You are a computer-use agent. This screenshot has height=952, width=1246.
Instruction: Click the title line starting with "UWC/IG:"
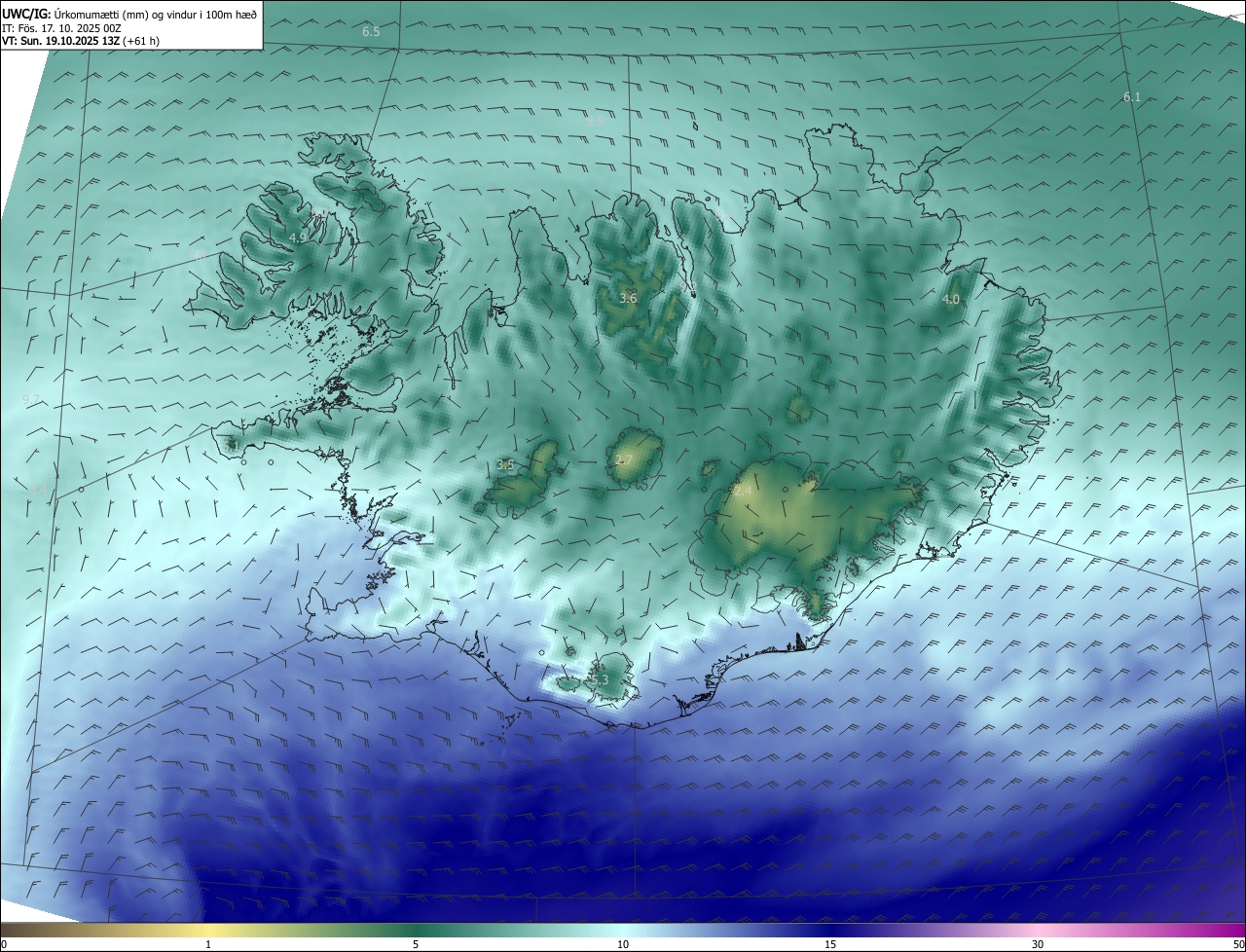129,14
